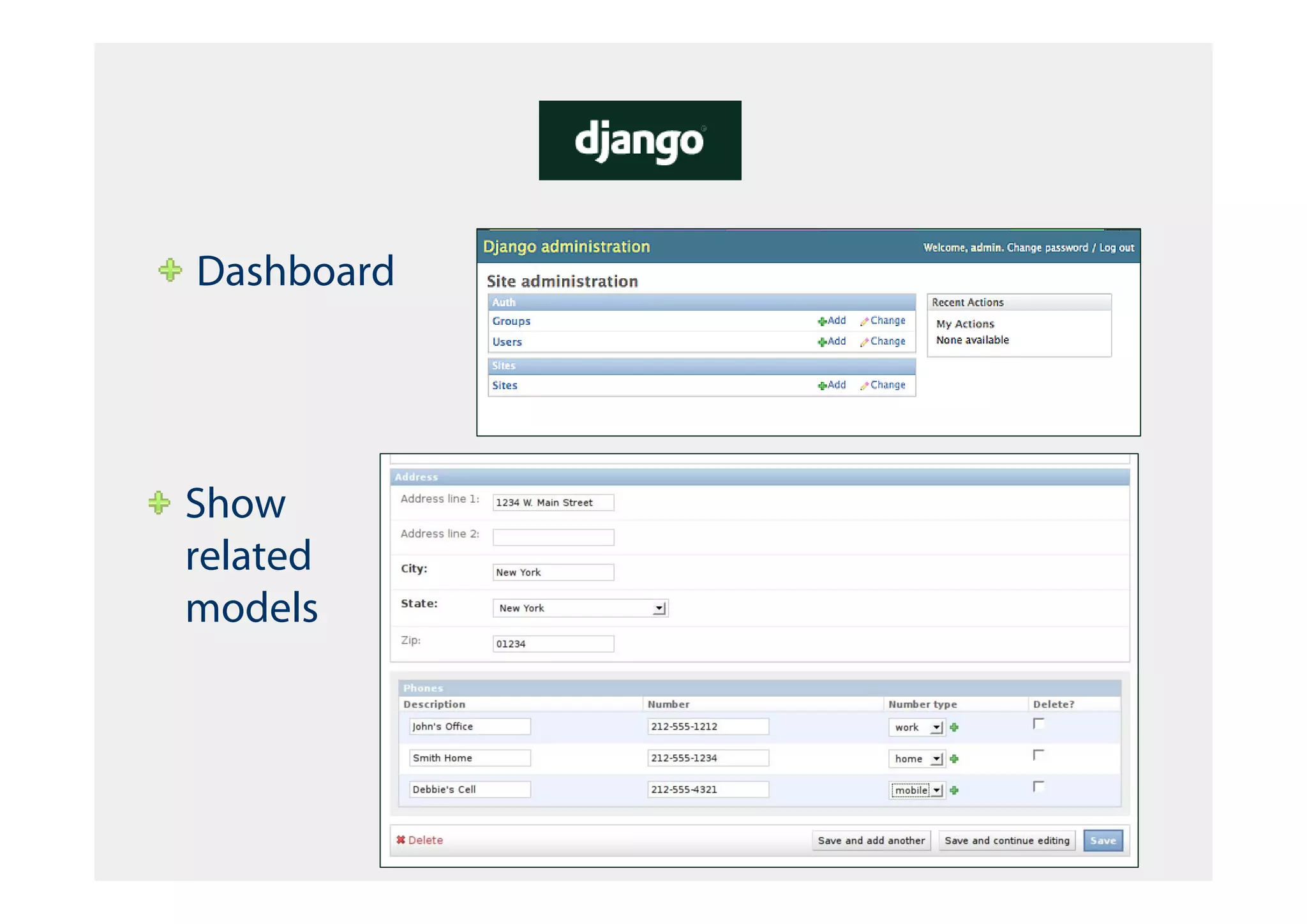
Task: Click Change link for Groups
Action: (x=888, y=320)
